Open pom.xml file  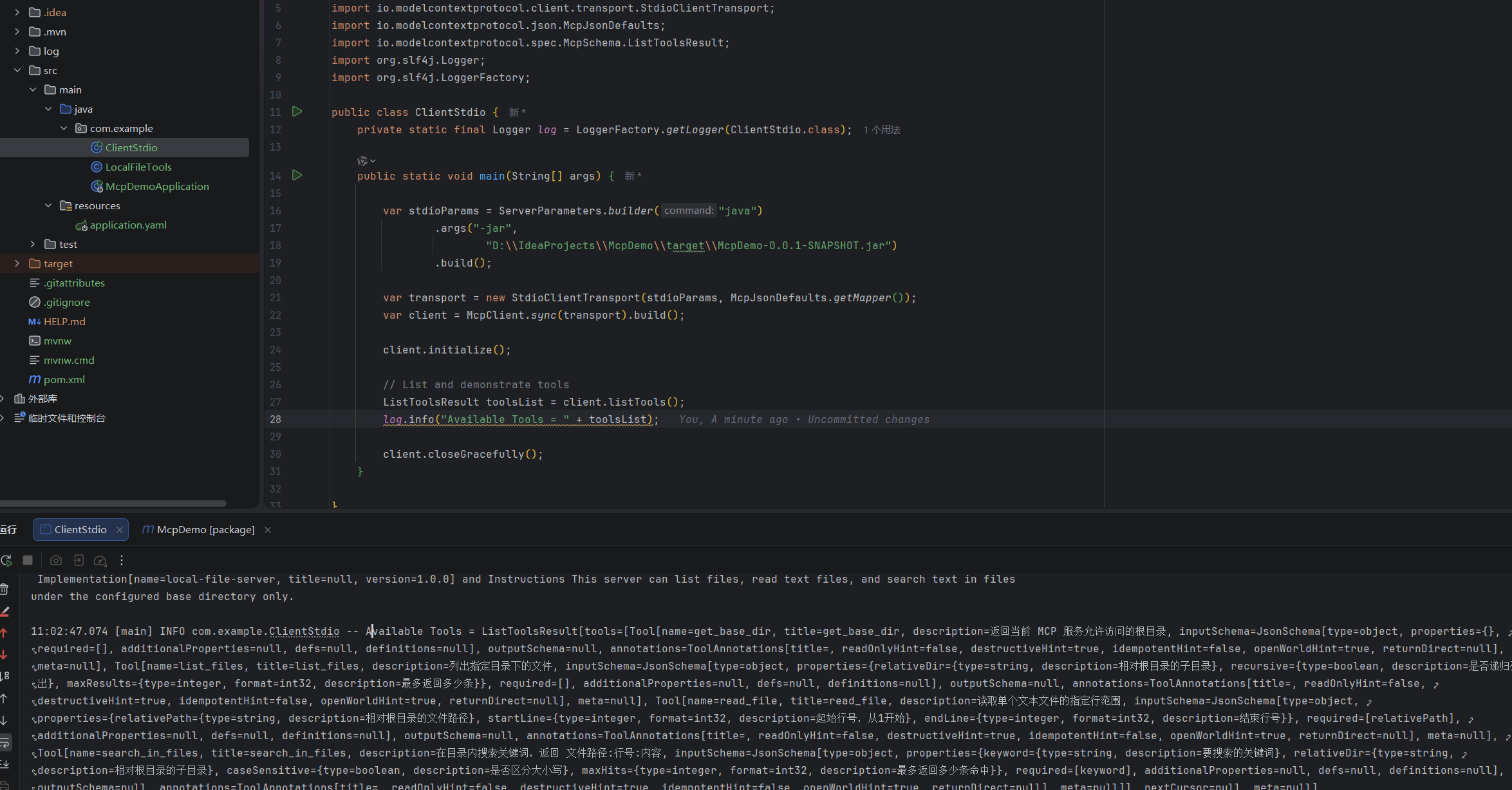[x=64, y=379]
